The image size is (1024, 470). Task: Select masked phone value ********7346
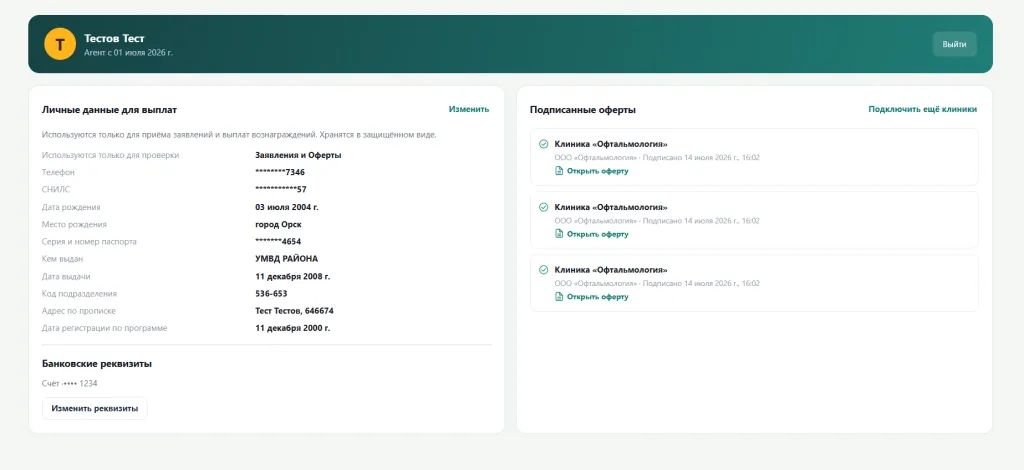(x=280, y=172)
